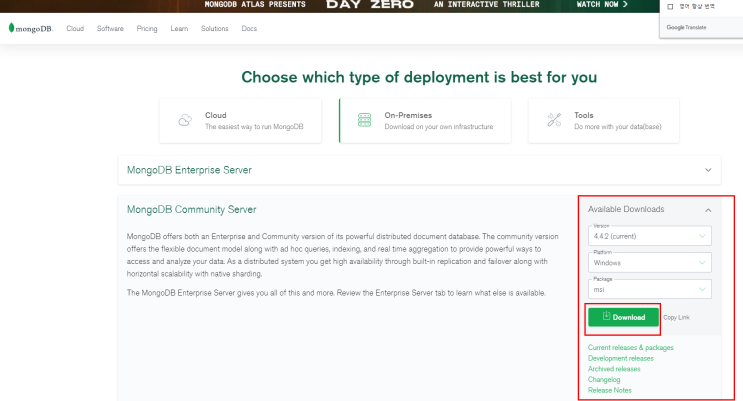Open the Cloud navigation menu
This screenshot has height=401, width=743.
75,28
